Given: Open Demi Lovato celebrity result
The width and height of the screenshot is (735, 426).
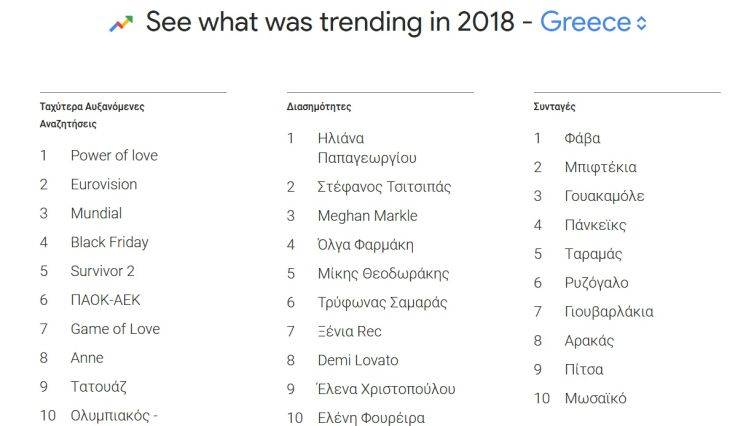Looking at the screenshot, I should (357, 360).
